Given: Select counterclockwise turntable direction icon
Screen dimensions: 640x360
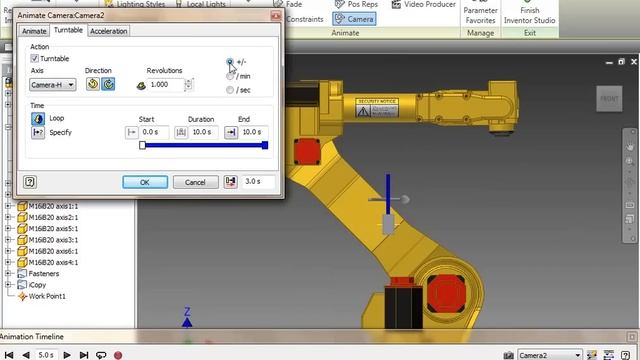Looking at the screenshot, I should (93, 84).
